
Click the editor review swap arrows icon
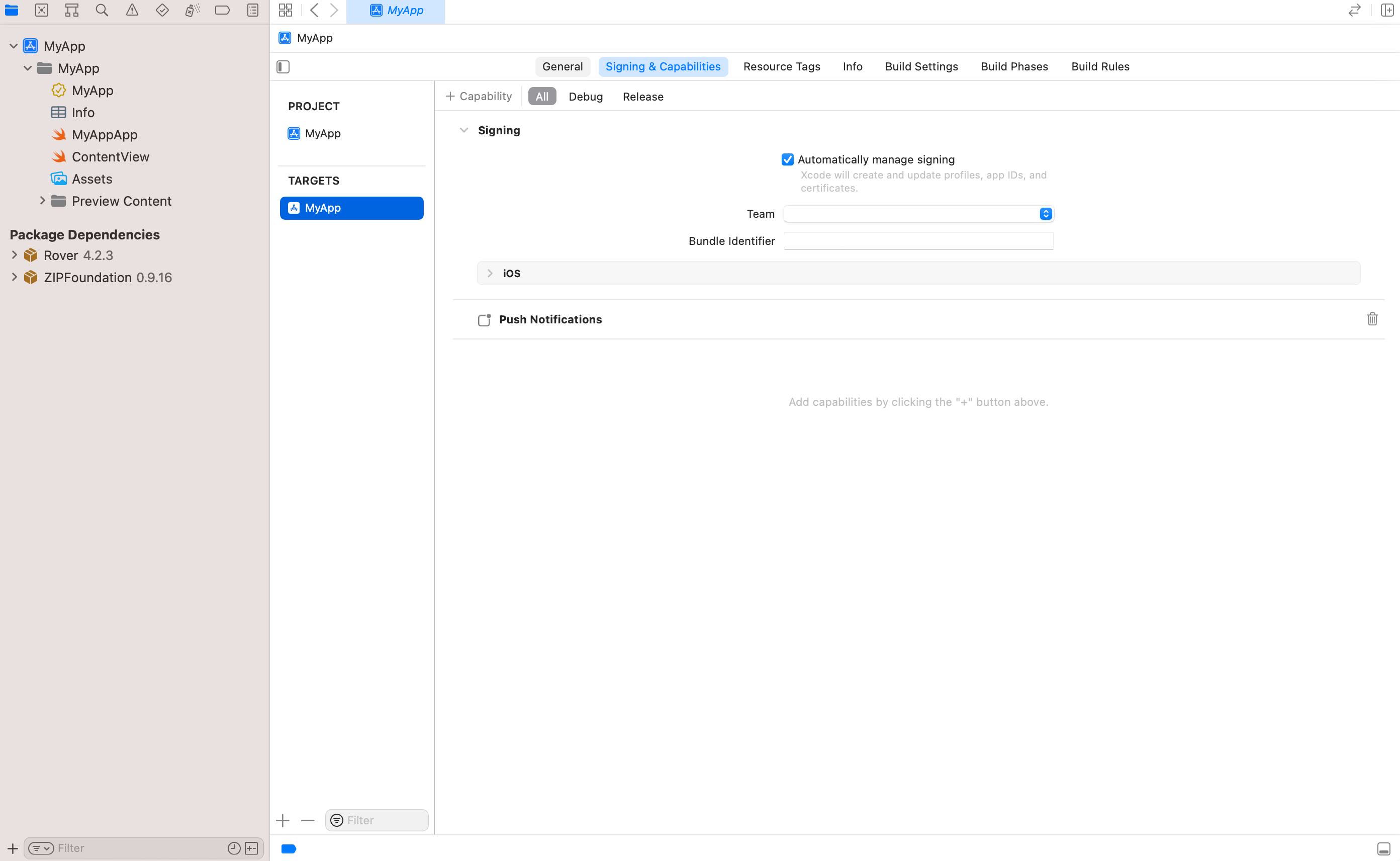point(1354,10)
